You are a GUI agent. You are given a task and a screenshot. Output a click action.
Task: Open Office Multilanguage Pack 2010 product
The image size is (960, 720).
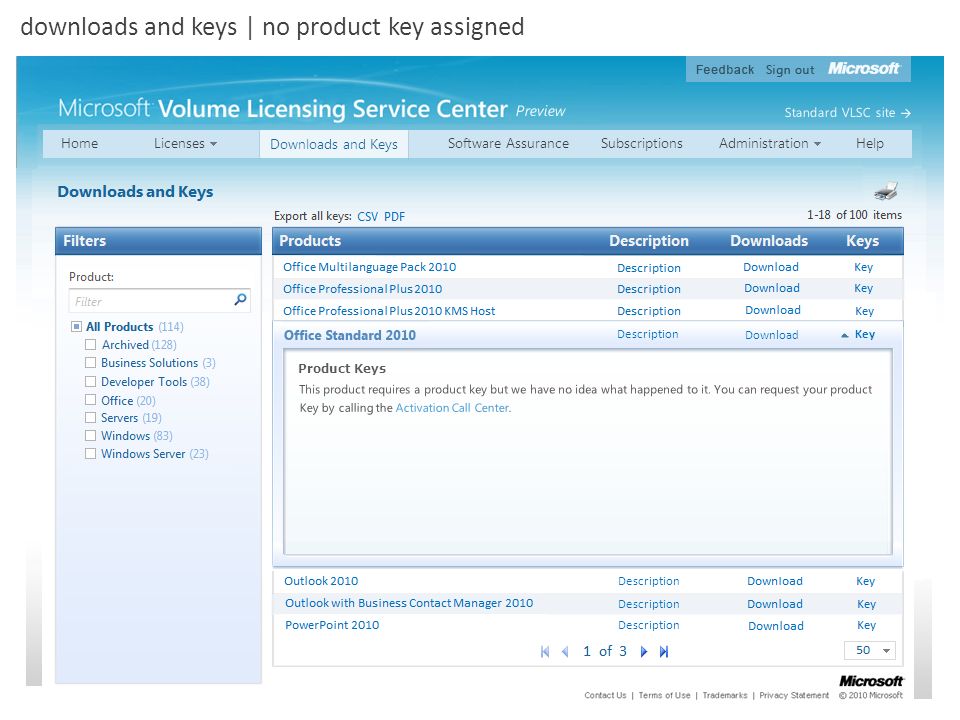pos(369,267)
